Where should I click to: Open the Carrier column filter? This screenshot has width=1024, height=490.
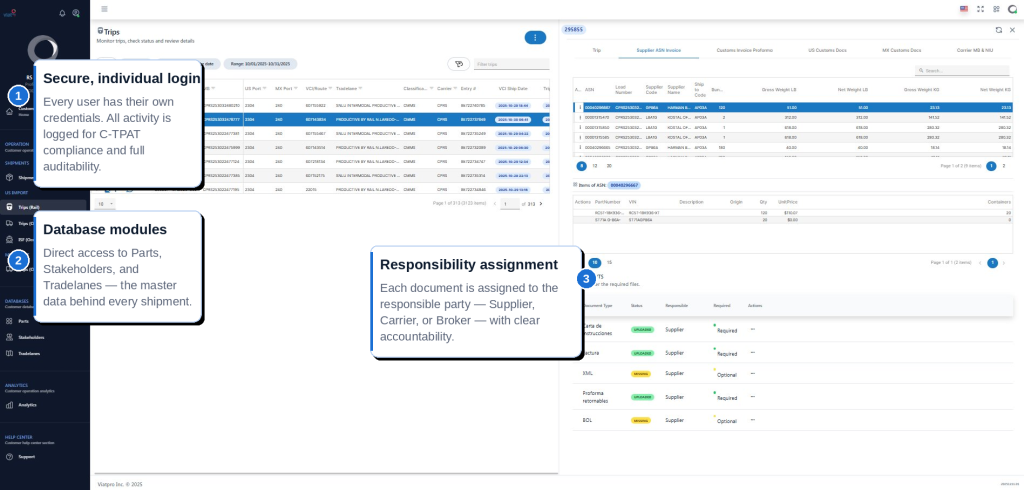455,88
